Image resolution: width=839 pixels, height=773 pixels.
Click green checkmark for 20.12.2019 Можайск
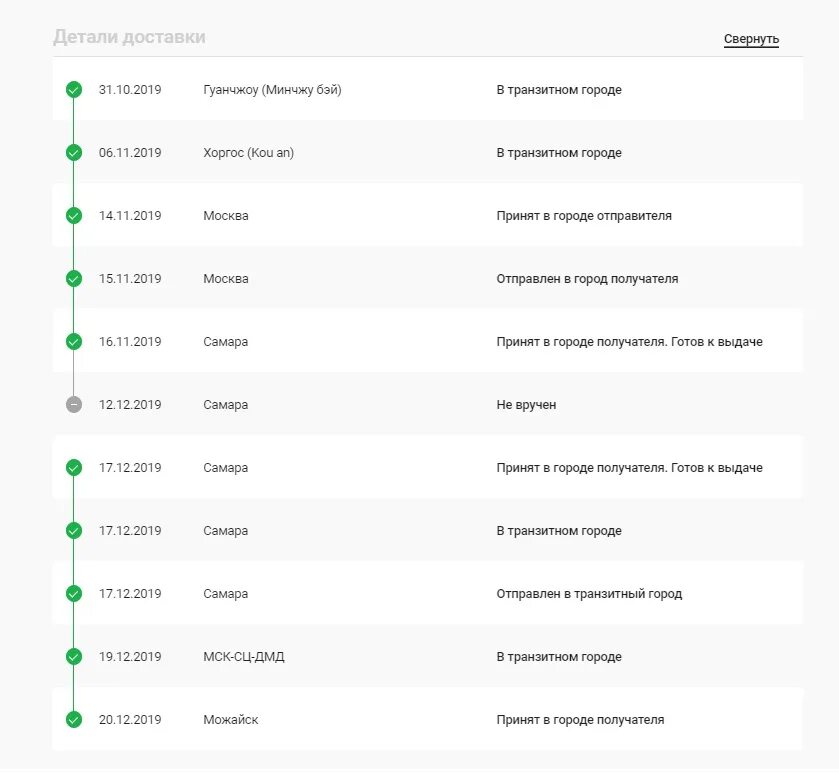[74, 720]
